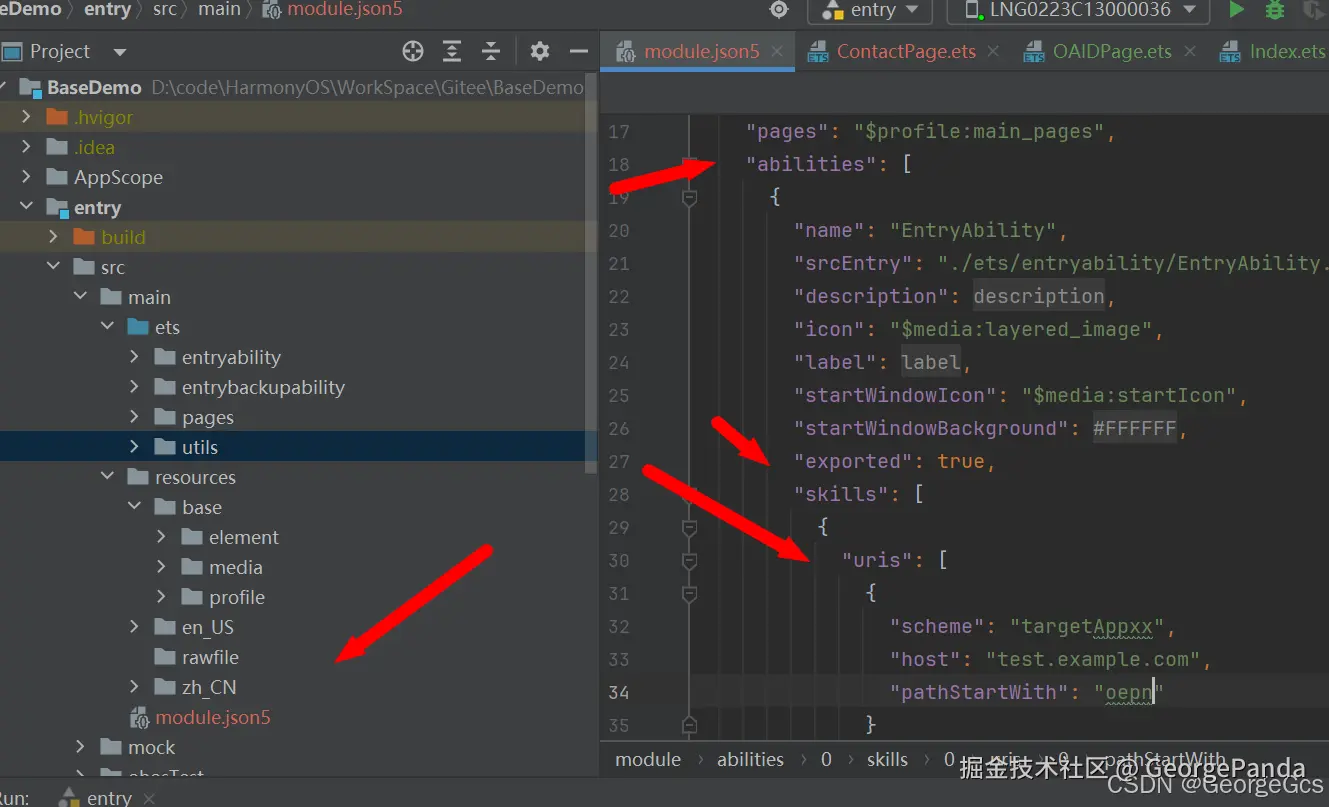Select the mock folder

coord(151,747)
